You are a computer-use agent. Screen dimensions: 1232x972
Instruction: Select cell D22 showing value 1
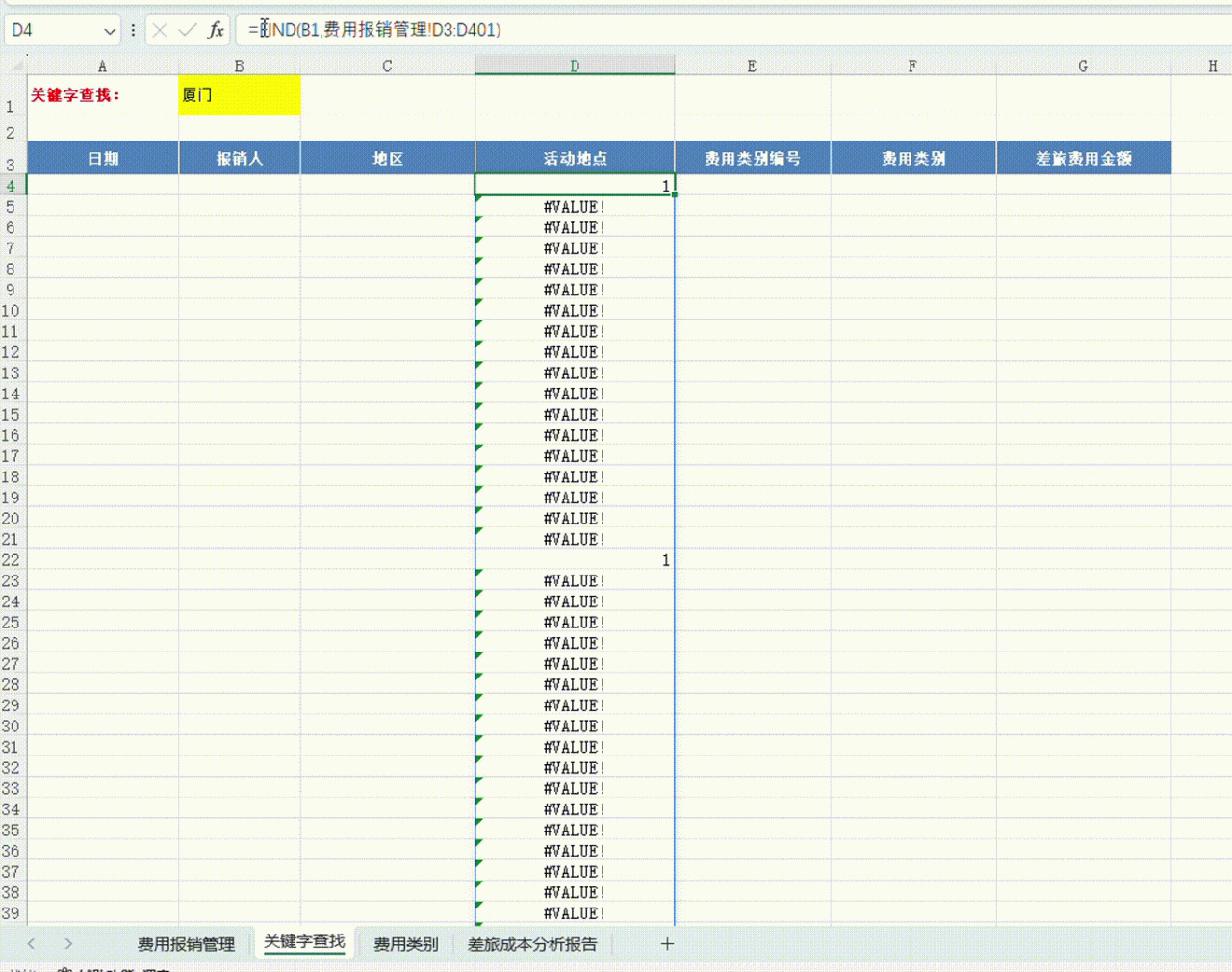click(575, 560)
